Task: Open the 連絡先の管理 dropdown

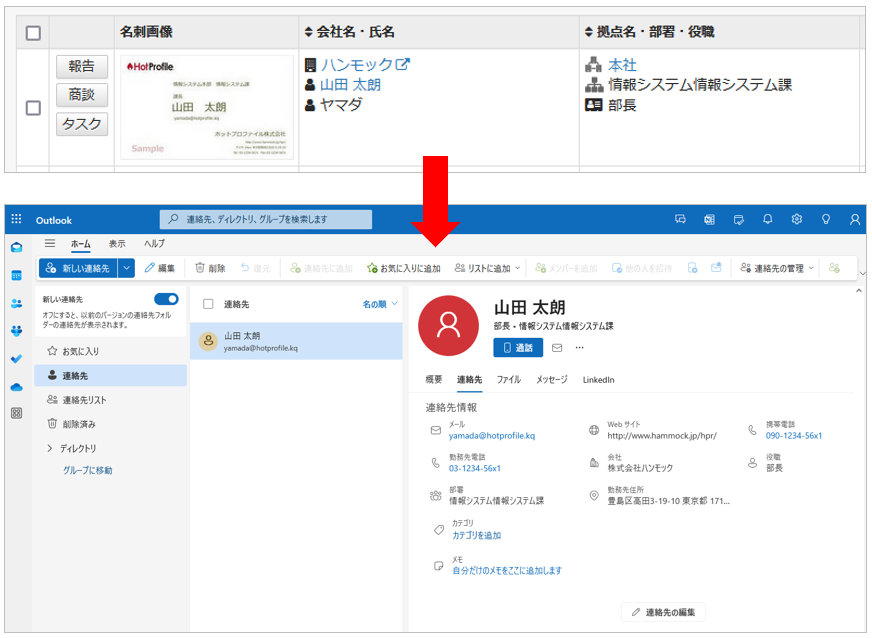Action: (x=777, y=268)
